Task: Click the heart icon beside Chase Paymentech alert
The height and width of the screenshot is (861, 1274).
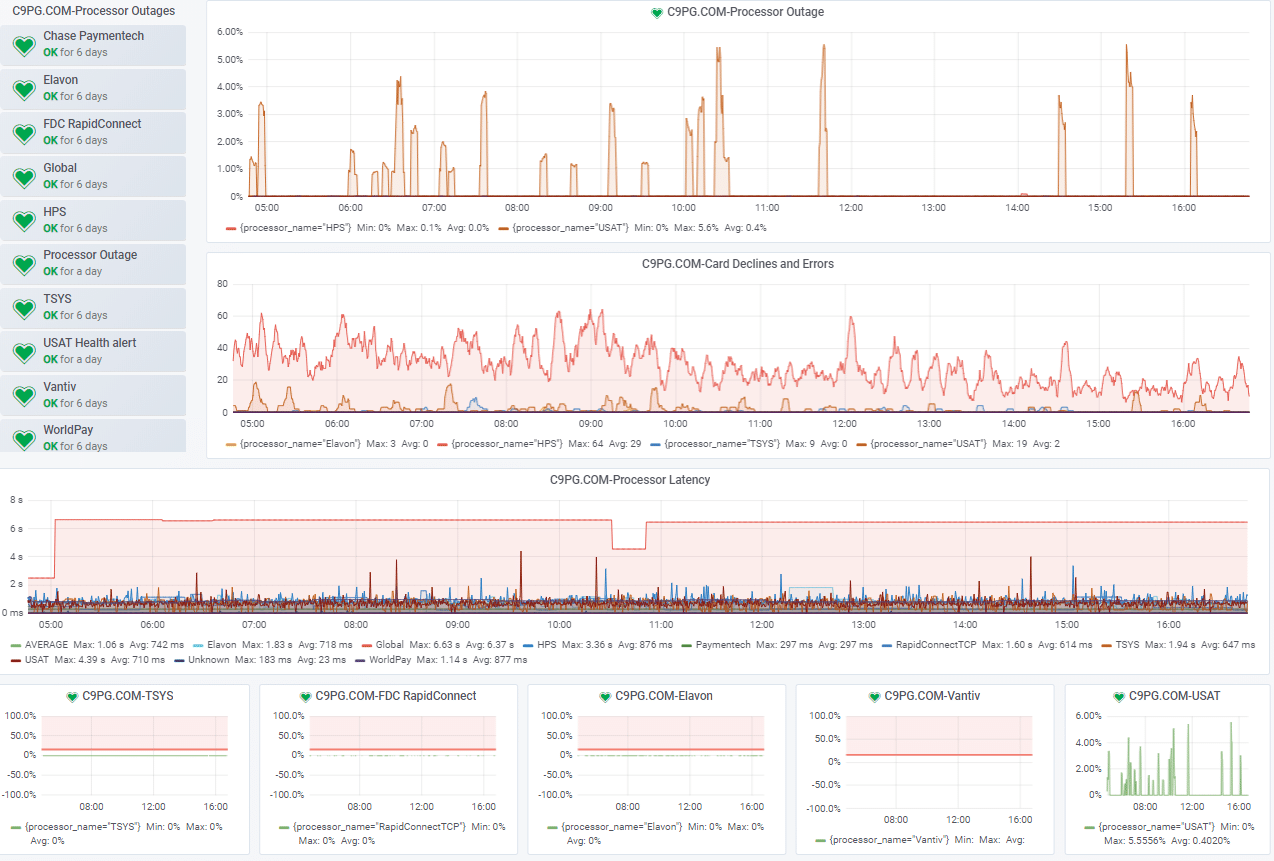Action: click(24, 46)
